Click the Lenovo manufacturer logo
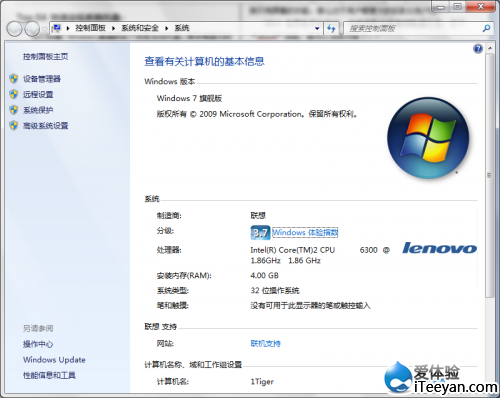Viewport: 500px width, 398px height. 440,248
